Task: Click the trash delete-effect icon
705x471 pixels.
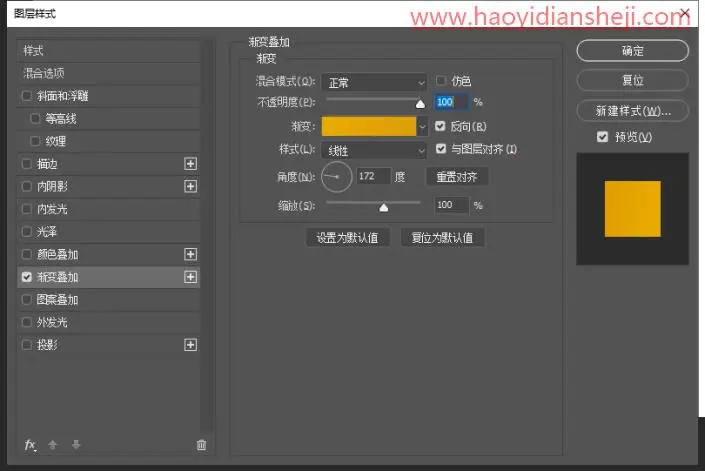Action: [201, 445]
